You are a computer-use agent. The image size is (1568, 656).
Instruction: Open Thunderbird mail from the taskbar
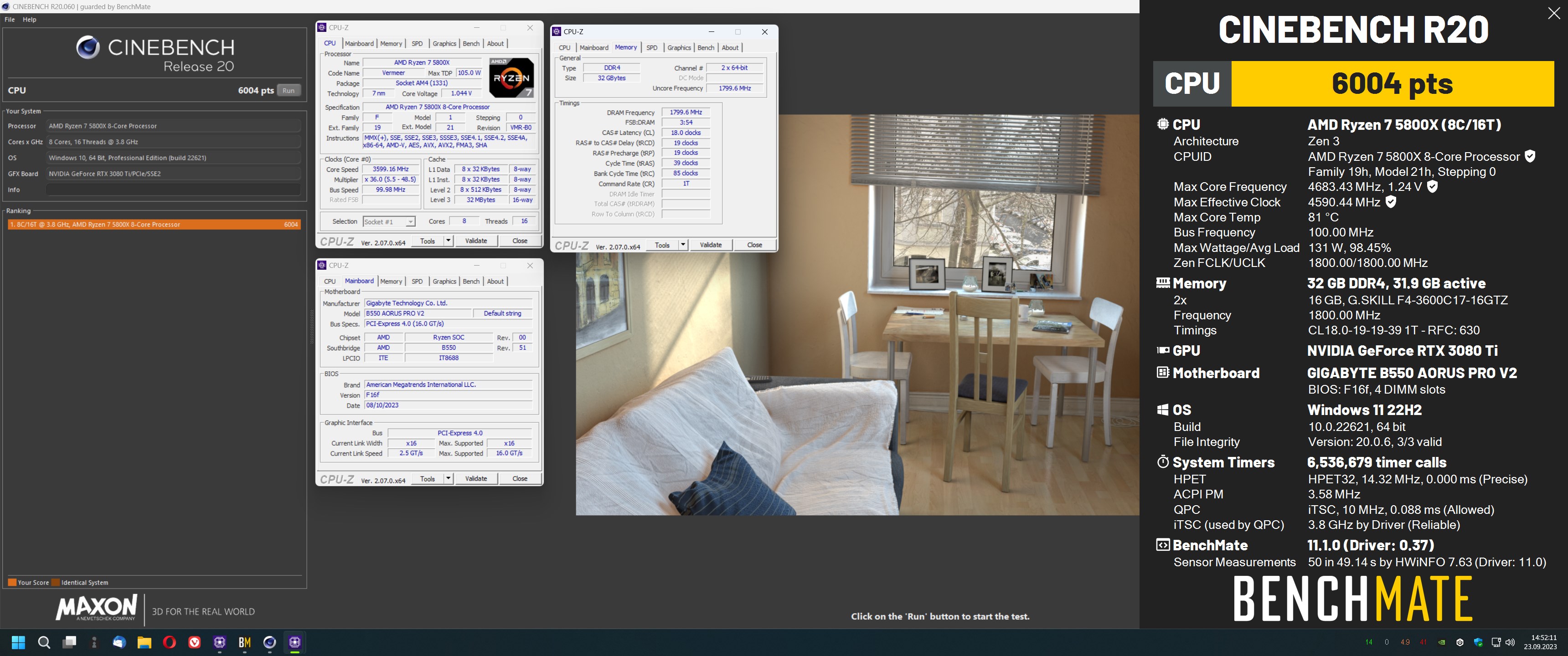[119, 642]
